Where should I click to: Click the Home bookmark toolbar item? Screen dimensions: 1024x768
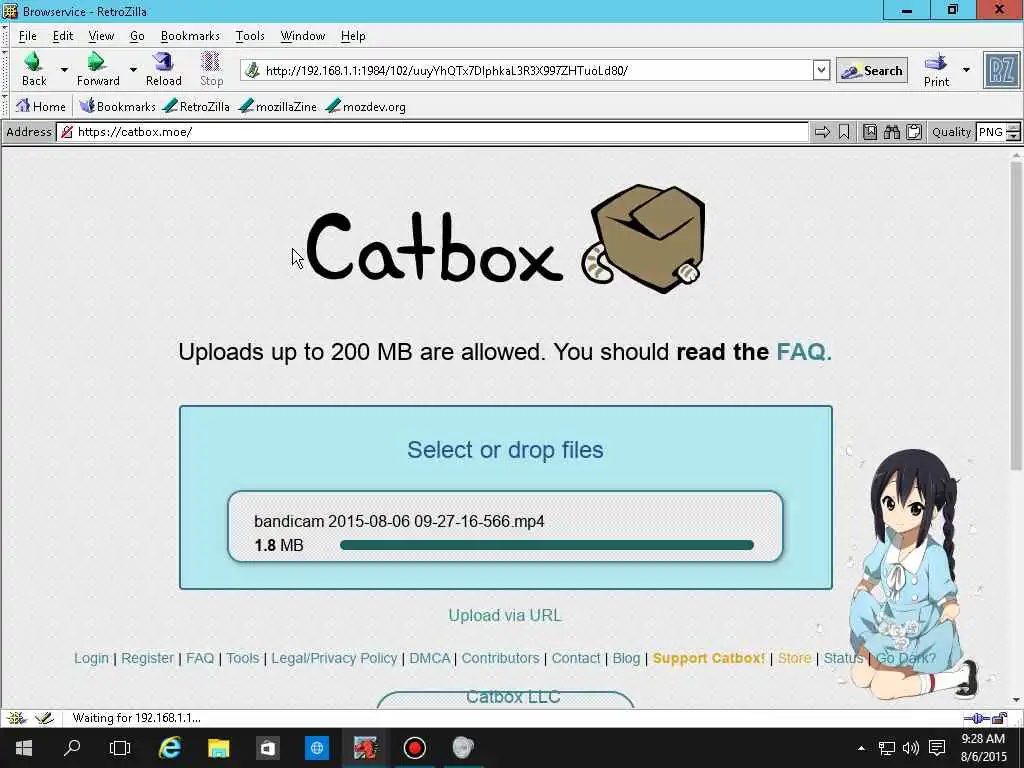40,106
